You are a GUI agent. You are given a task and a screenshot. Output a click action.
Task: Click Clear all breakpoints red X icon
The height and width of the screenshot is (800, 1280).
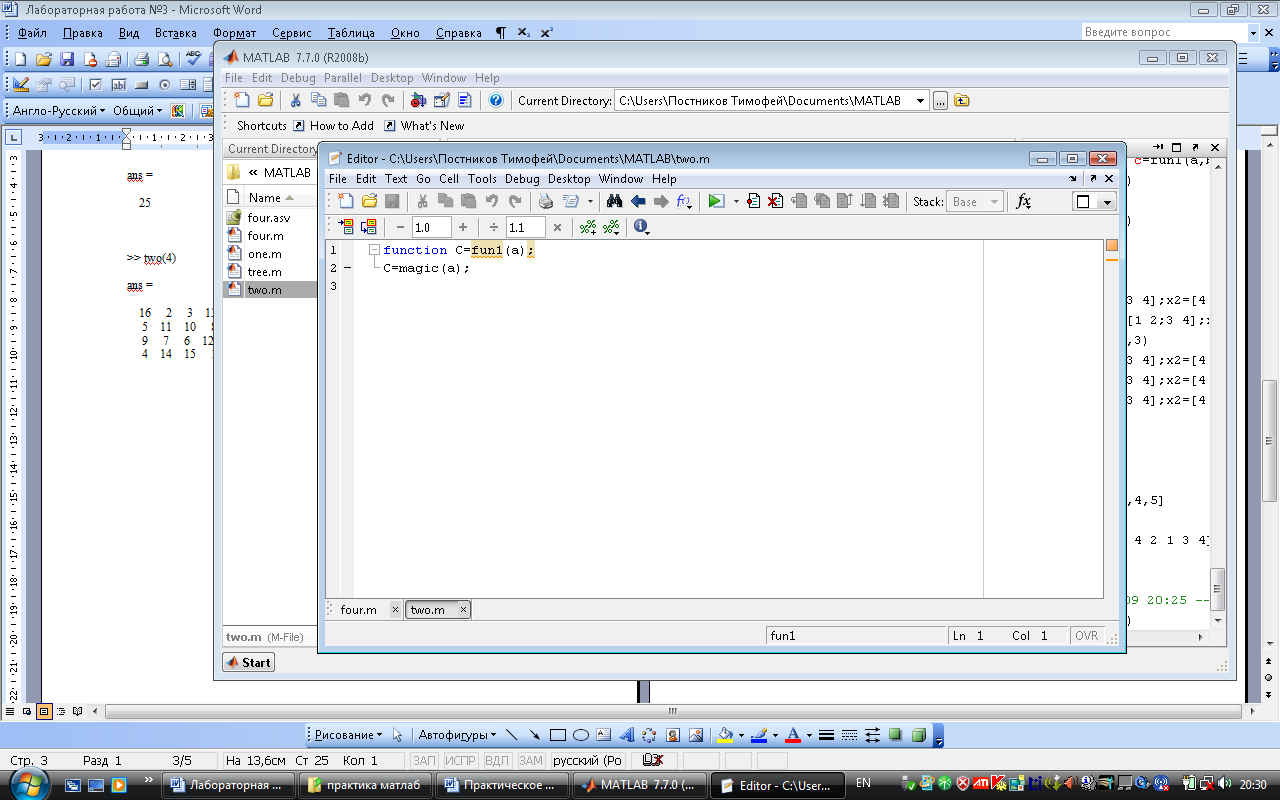775,201
